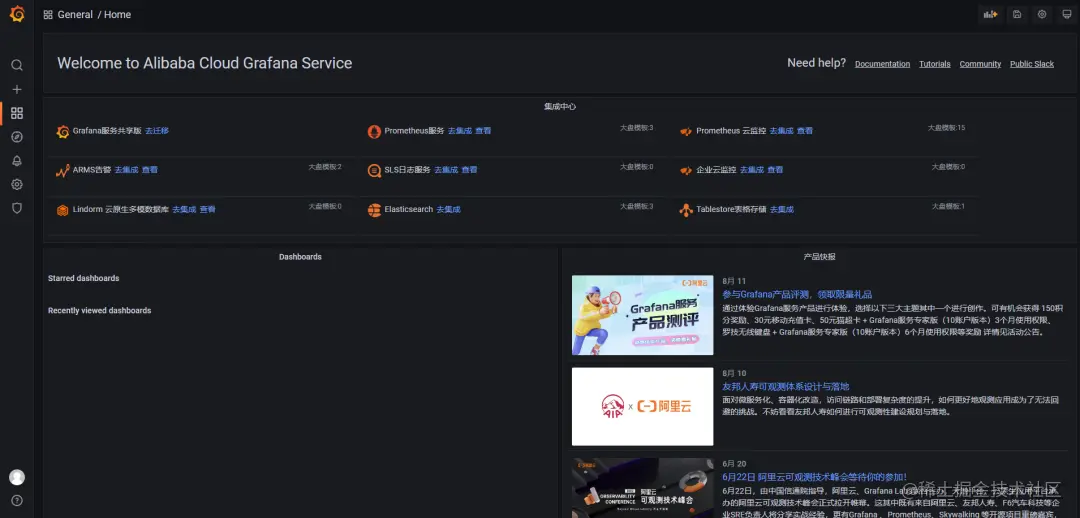Image resolution: width=1080 pixels, height=518 pixels.
Task: Open the AIA x 阿里云 news thumbnail
Action: click(x=643, y=406)
